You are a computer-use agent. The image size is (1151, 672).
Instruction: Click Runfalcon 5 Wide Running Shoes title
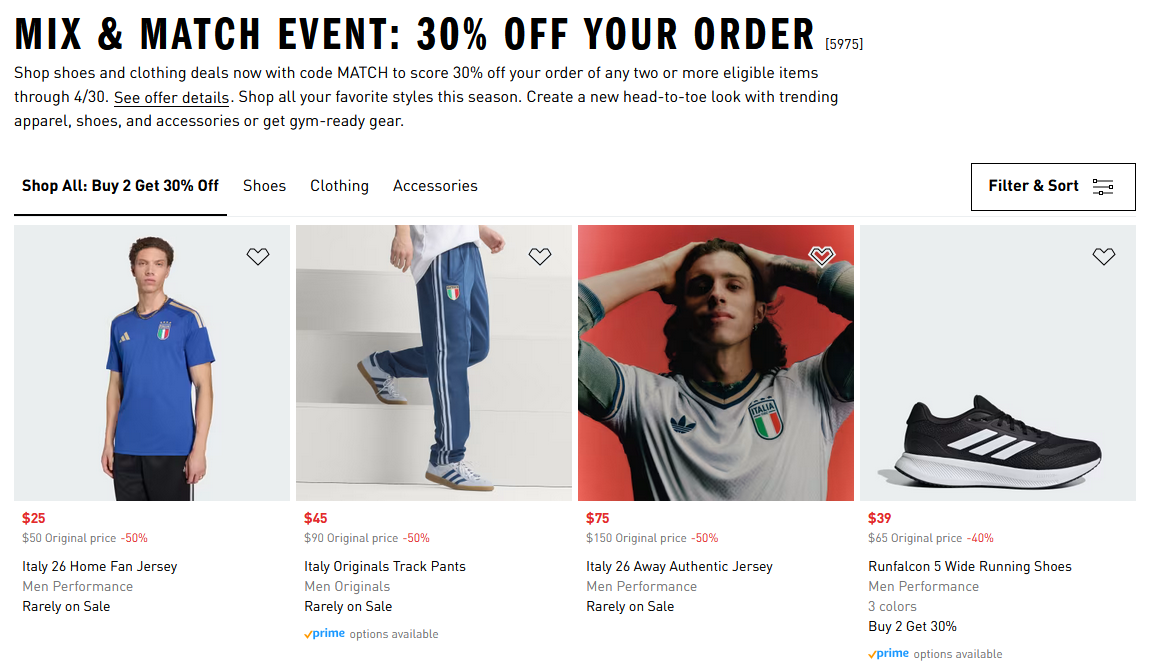tap(969, 566)
